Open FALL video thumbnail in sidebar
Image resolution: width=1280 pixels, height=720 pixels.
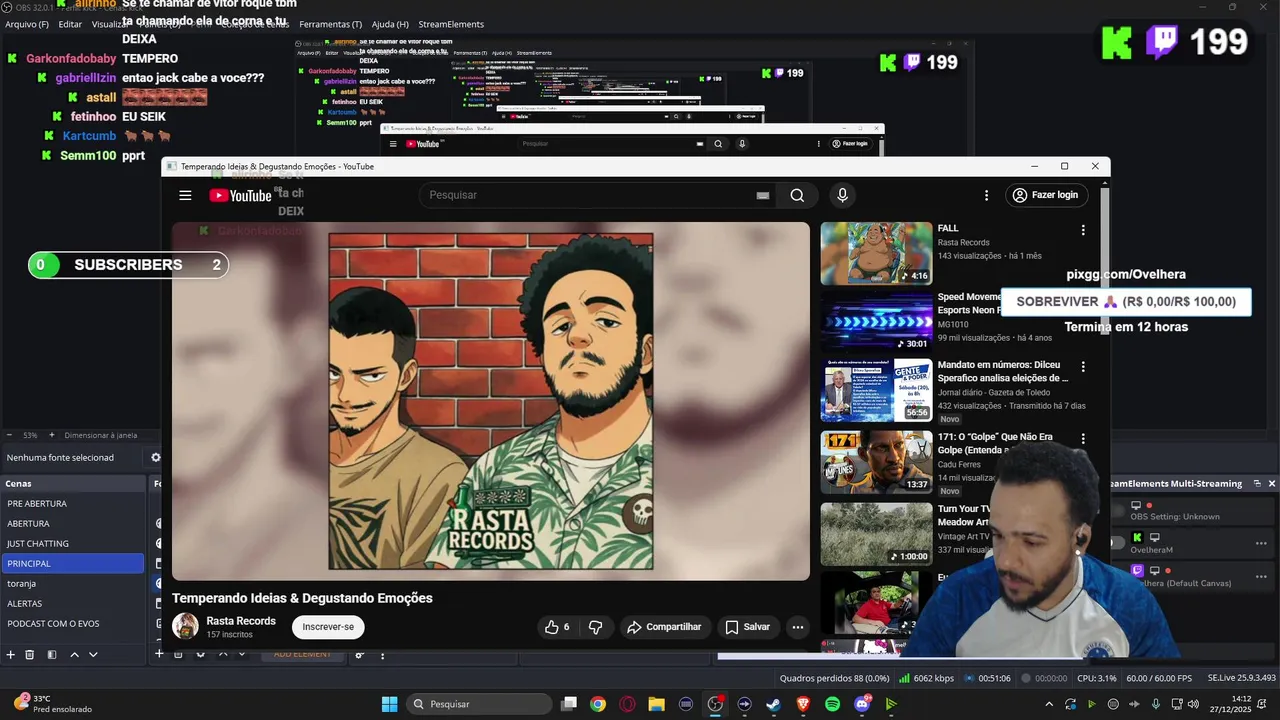tap(876, 253)
